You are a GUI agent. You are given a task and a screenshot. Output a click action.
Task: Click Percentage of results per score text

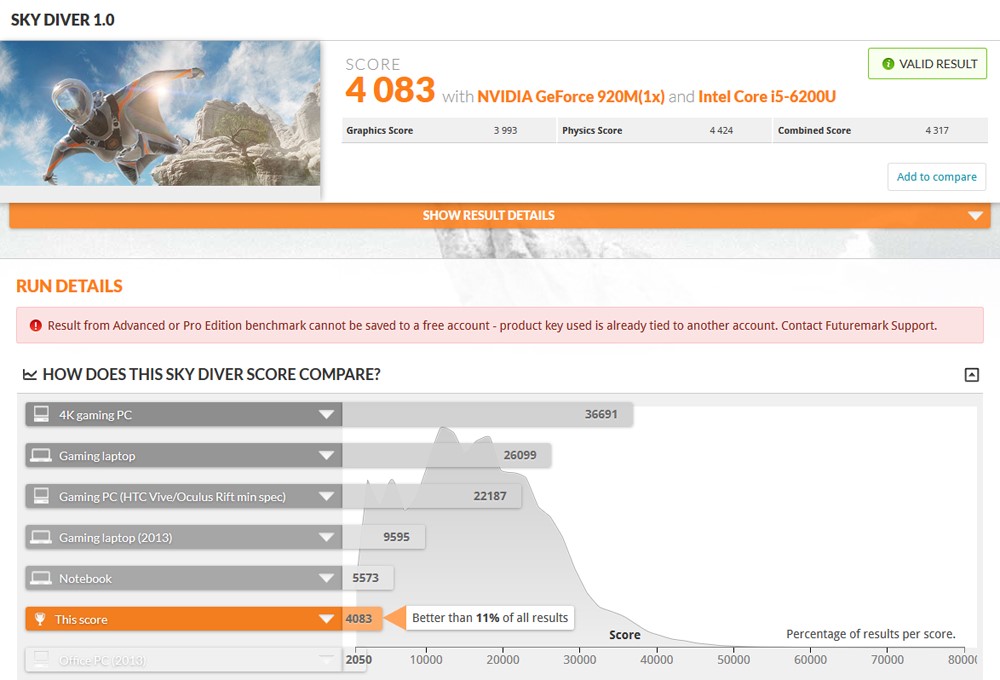[x=871, y=634]
